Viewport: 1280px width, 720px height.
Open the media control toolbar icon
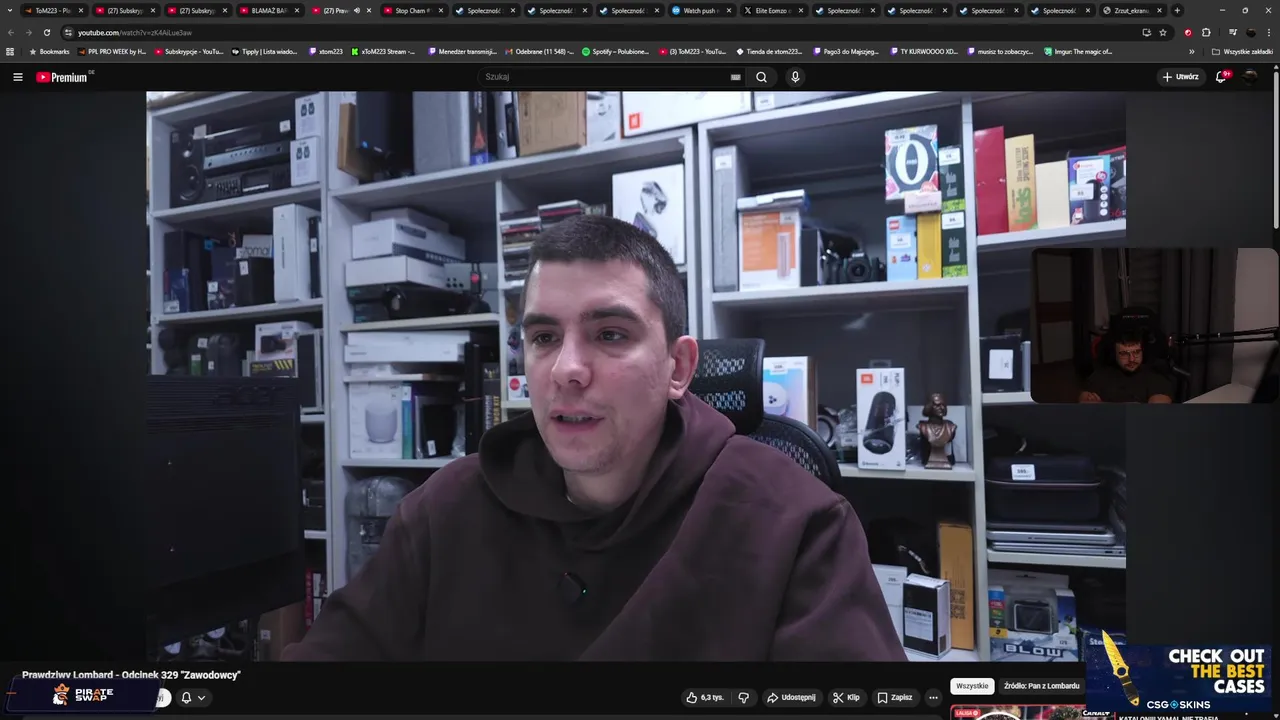pos(1232,32)
